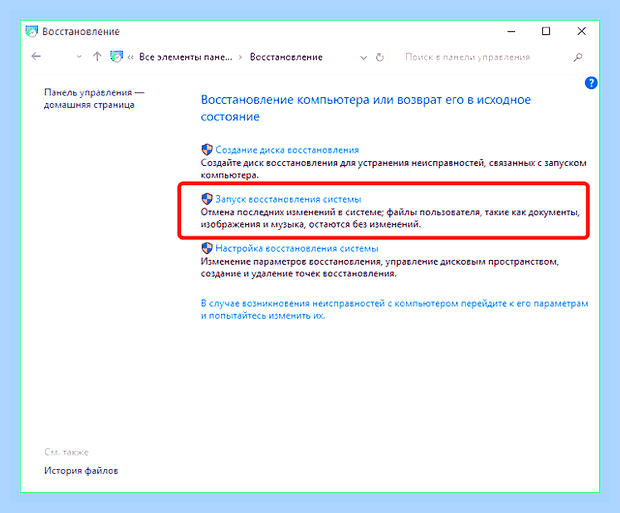Open the "В случае возникновения неисправностей" link

394,309
